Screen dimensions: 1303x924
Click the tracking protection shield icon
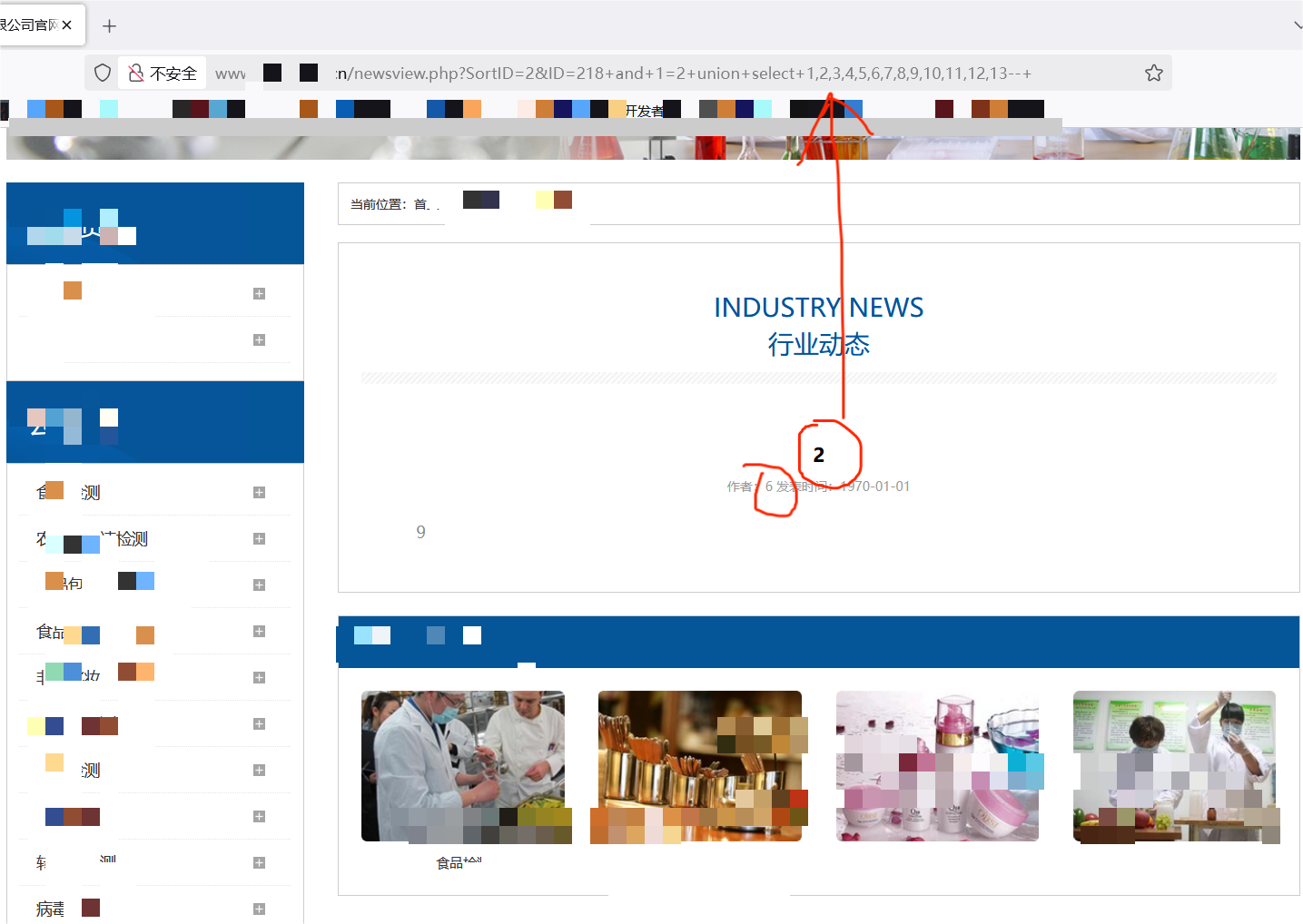[x=103, y=74]
